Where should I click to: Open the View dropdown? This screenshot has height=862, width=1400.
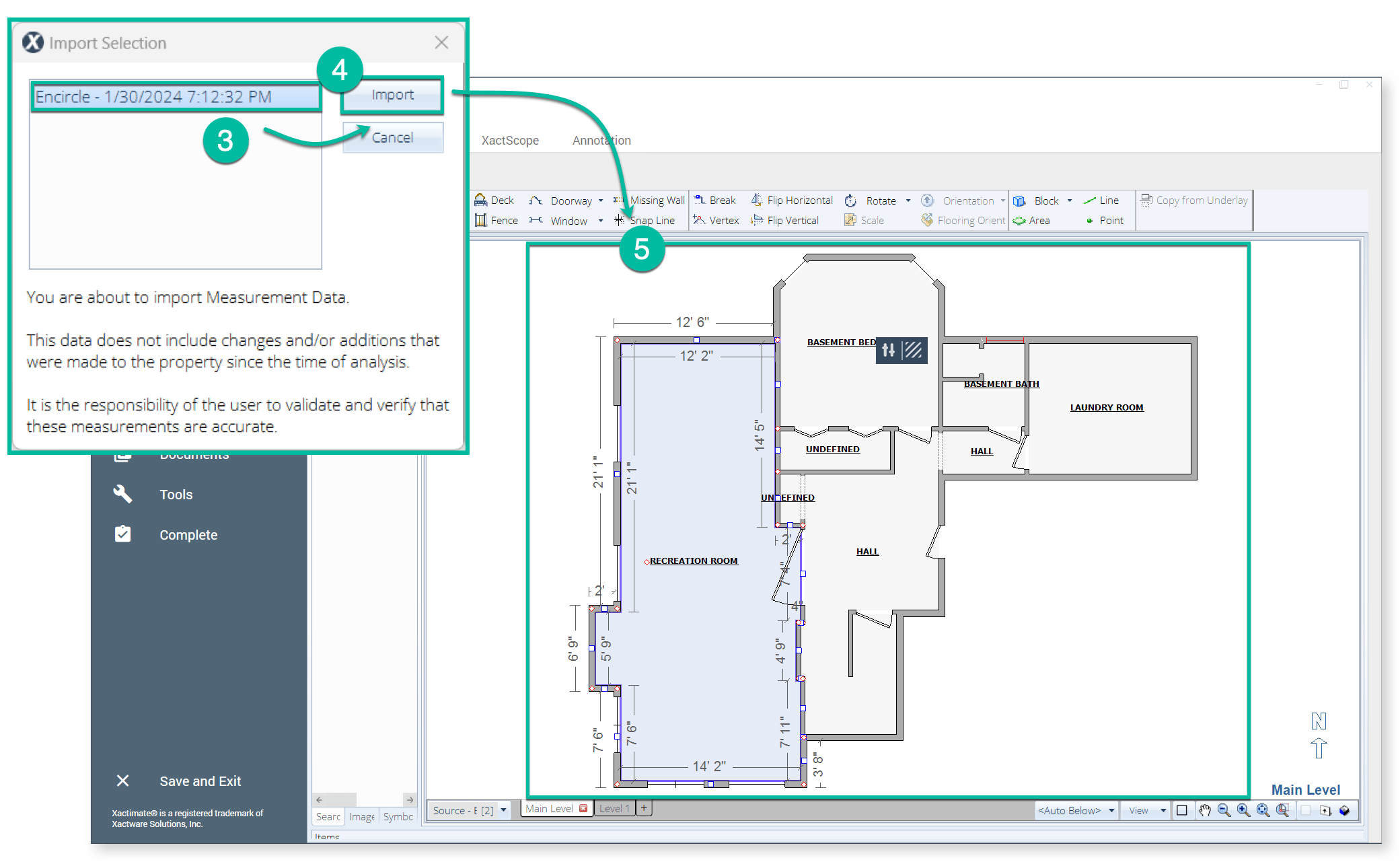tap(1163, 810)
